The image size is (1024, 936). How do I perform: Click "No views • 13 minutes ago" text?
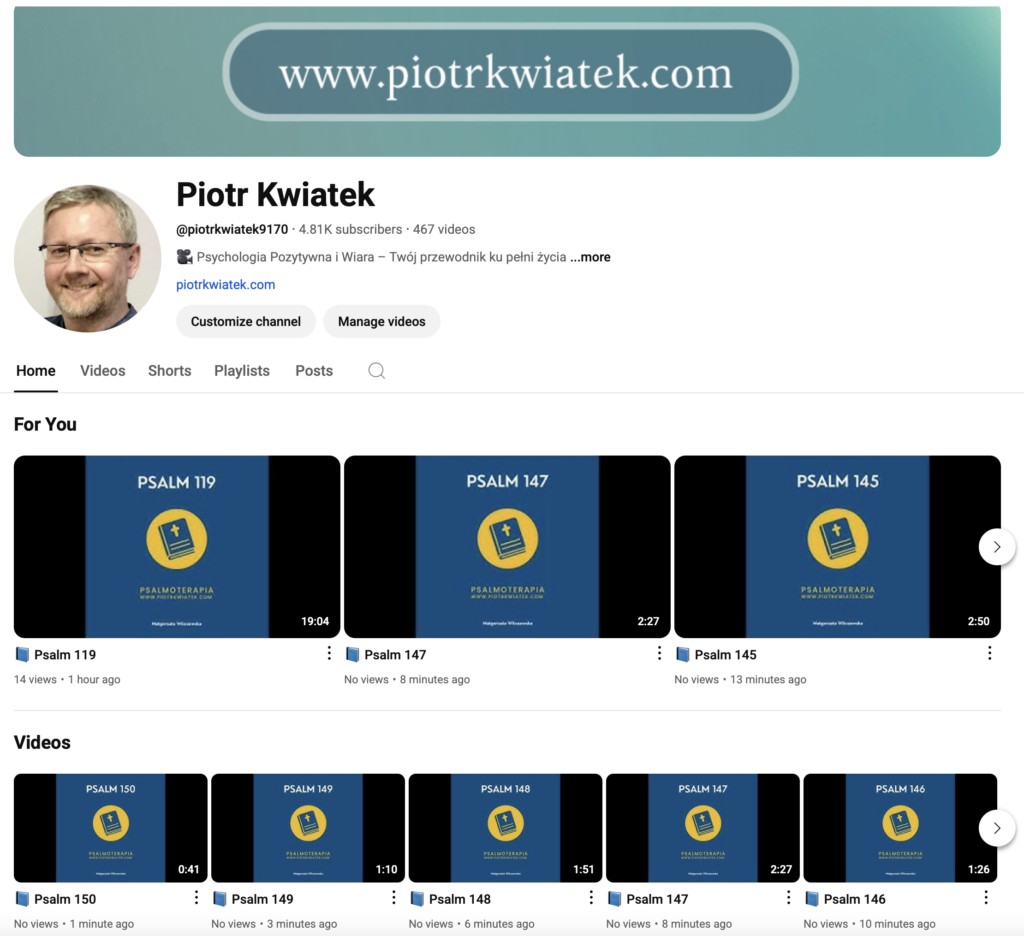coord(741,679)
